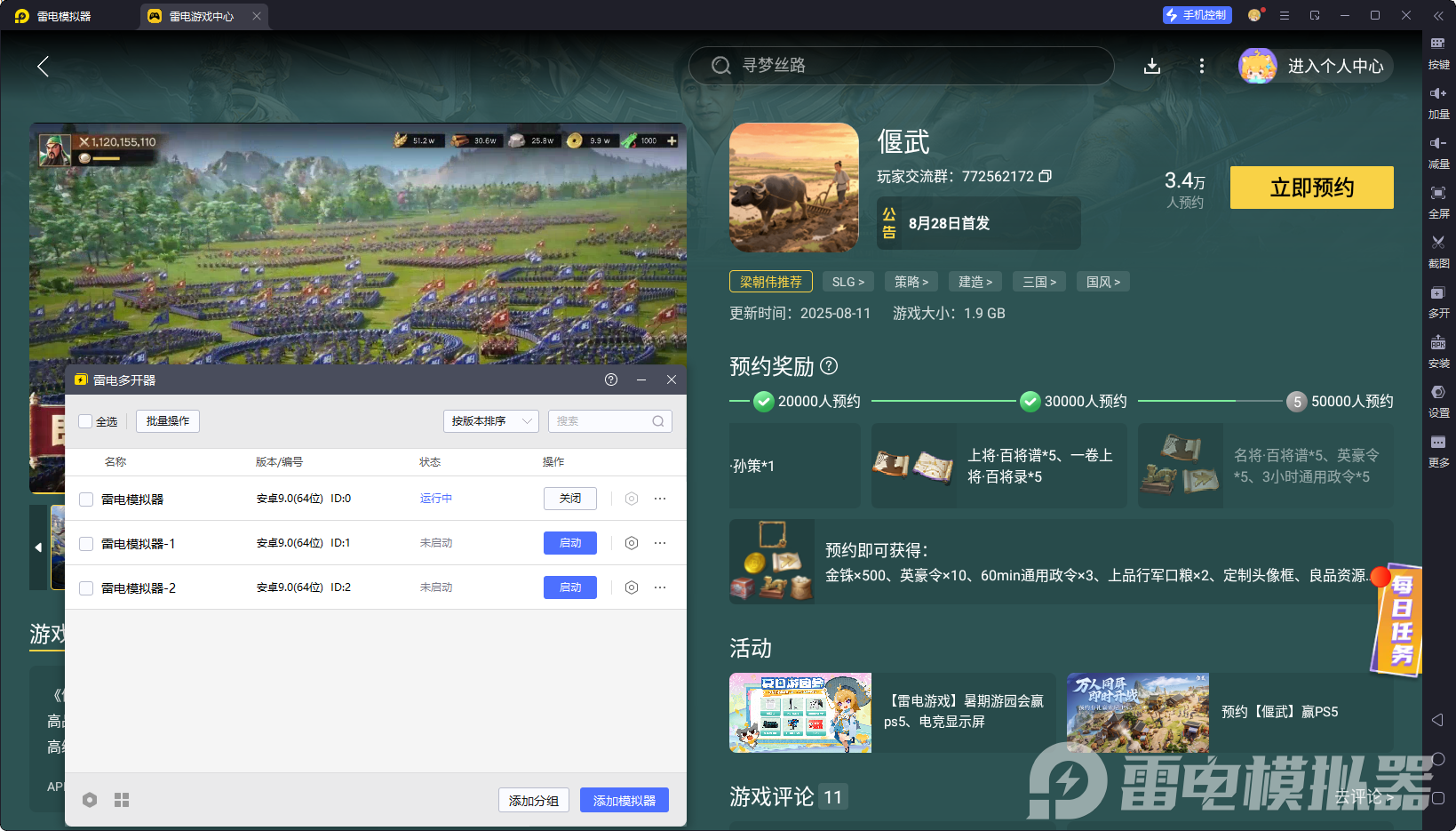This screenshot has width=1456, height=831.
Task: Click the 搜索 field in 雷电多开器
Action: pyautogui.click(x=609, y=421)
